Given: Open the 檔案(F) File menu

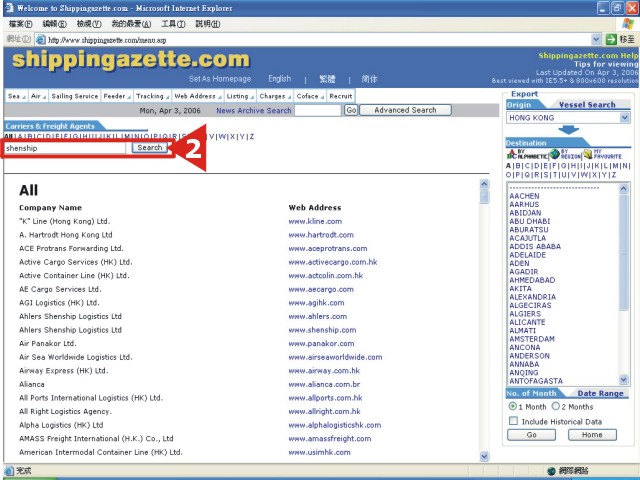Looking at the screenshot, I should pyautogui.click(x=20, y=24).
